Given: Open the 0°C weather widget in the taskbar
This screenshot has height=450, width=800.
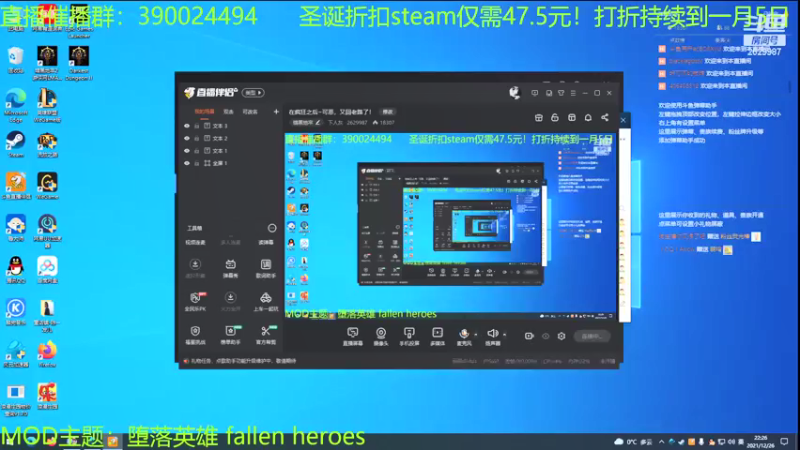Looking at the screenshot, I should coord(634,442).
